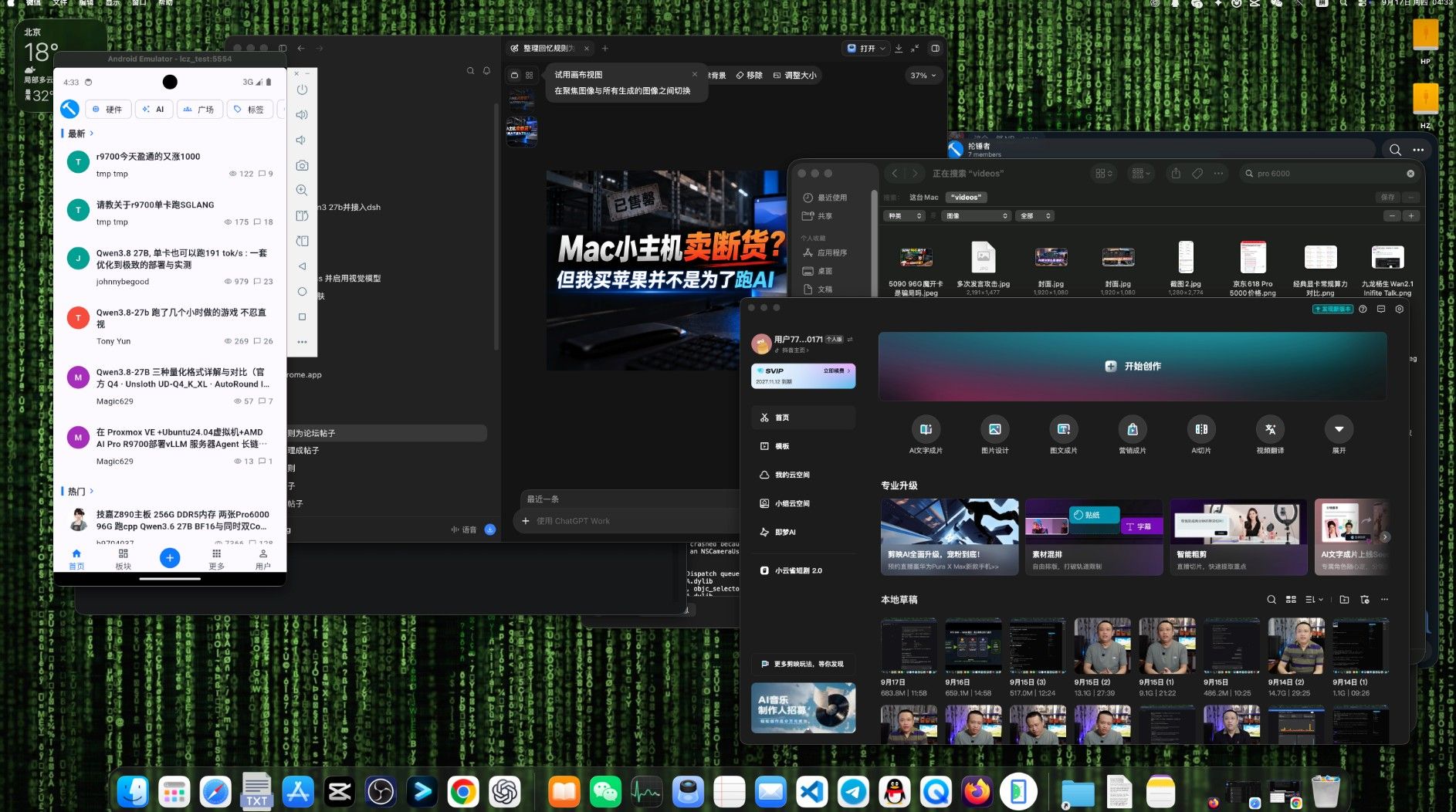Open 视频翻译 tool in 剪映
Image resolution: width=1456 pixels, height=812 pixels.
[1270, 435]
